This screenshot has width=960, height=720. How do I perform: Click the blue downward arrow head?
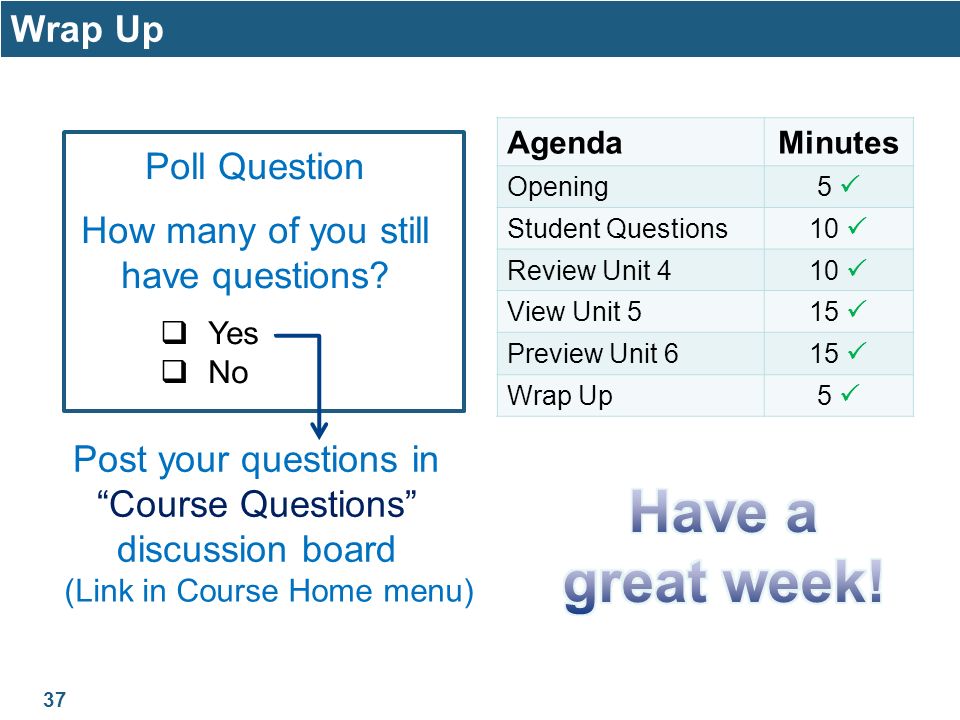319,430
